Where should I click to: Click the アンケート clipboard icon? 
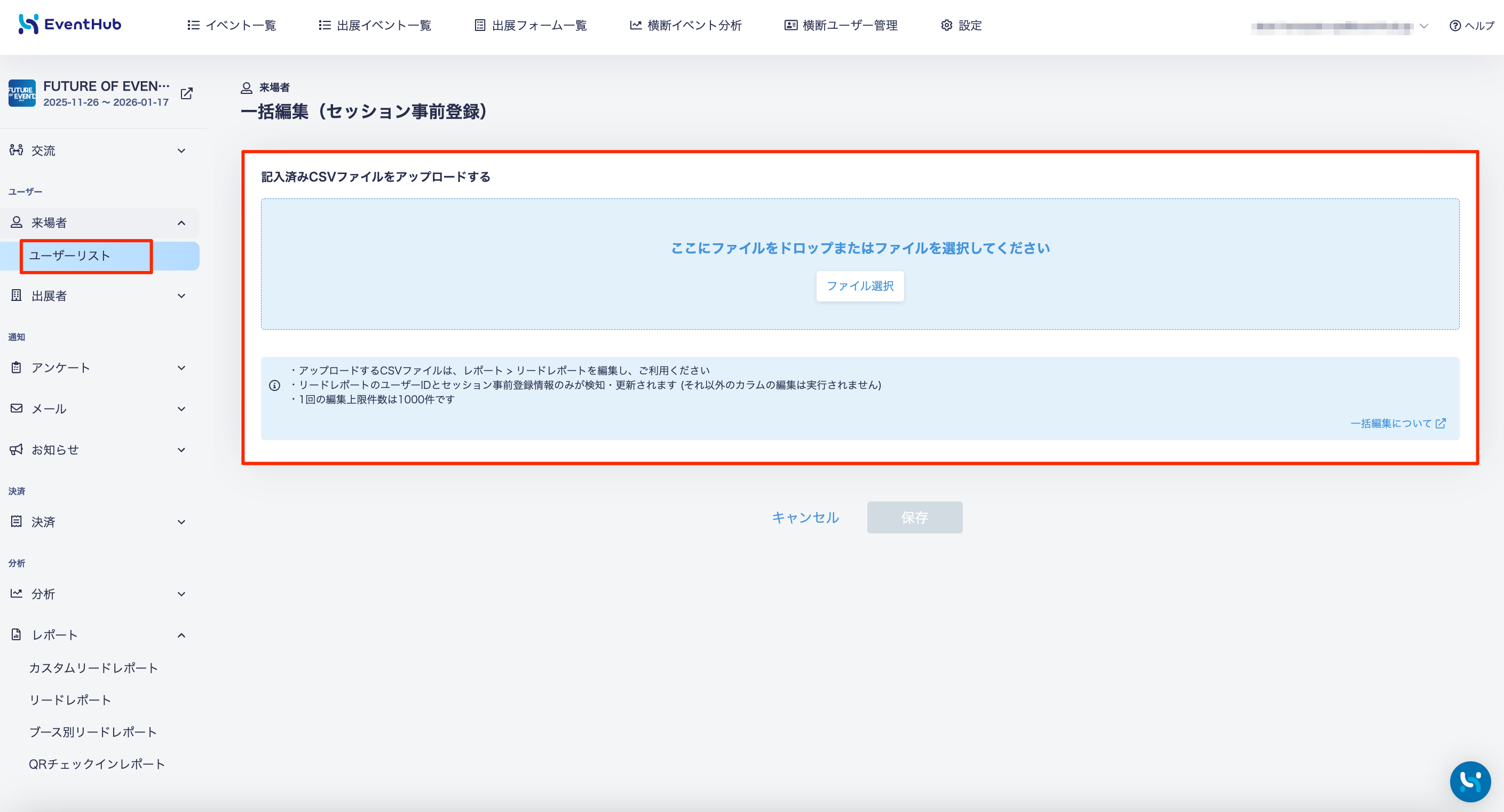[x=17, y=367]
